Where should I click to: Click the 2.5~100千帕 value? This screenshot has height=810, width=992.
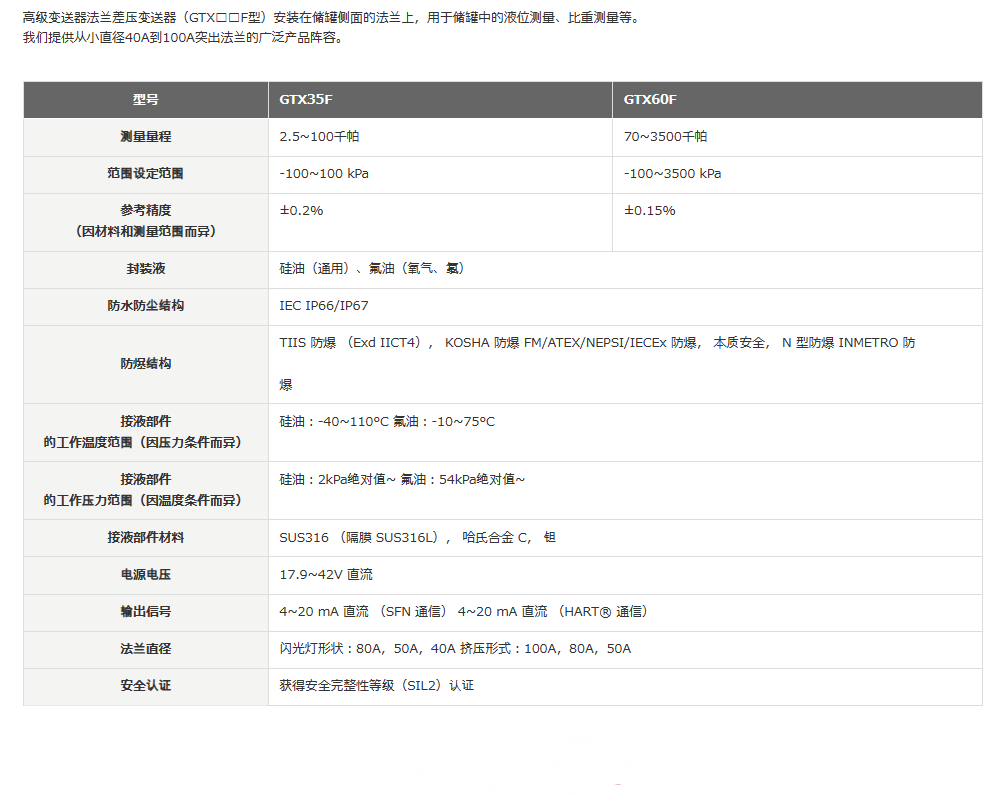(x=319, y=137)
